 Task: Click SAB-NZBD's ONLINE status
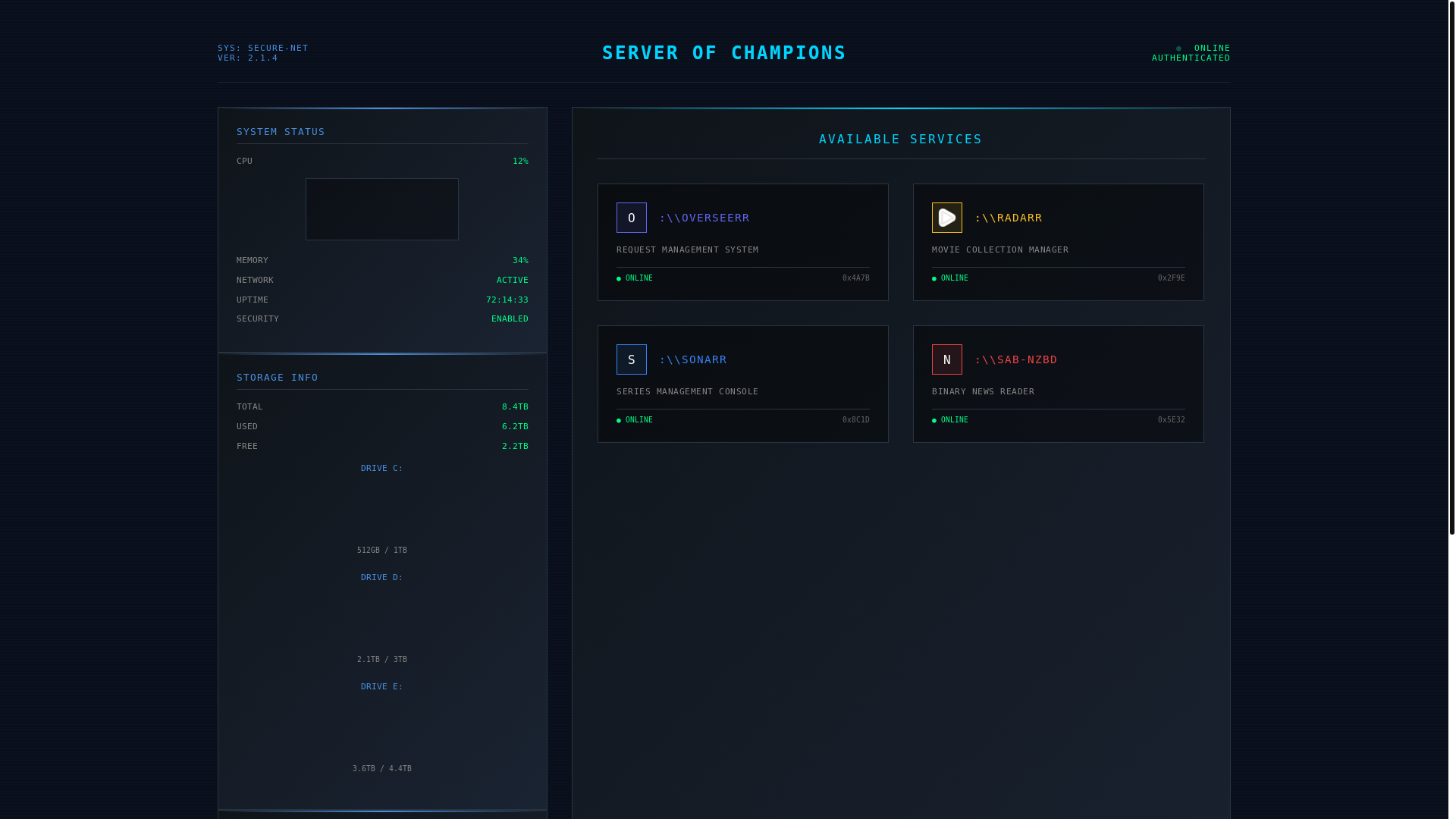coord(950,420)
